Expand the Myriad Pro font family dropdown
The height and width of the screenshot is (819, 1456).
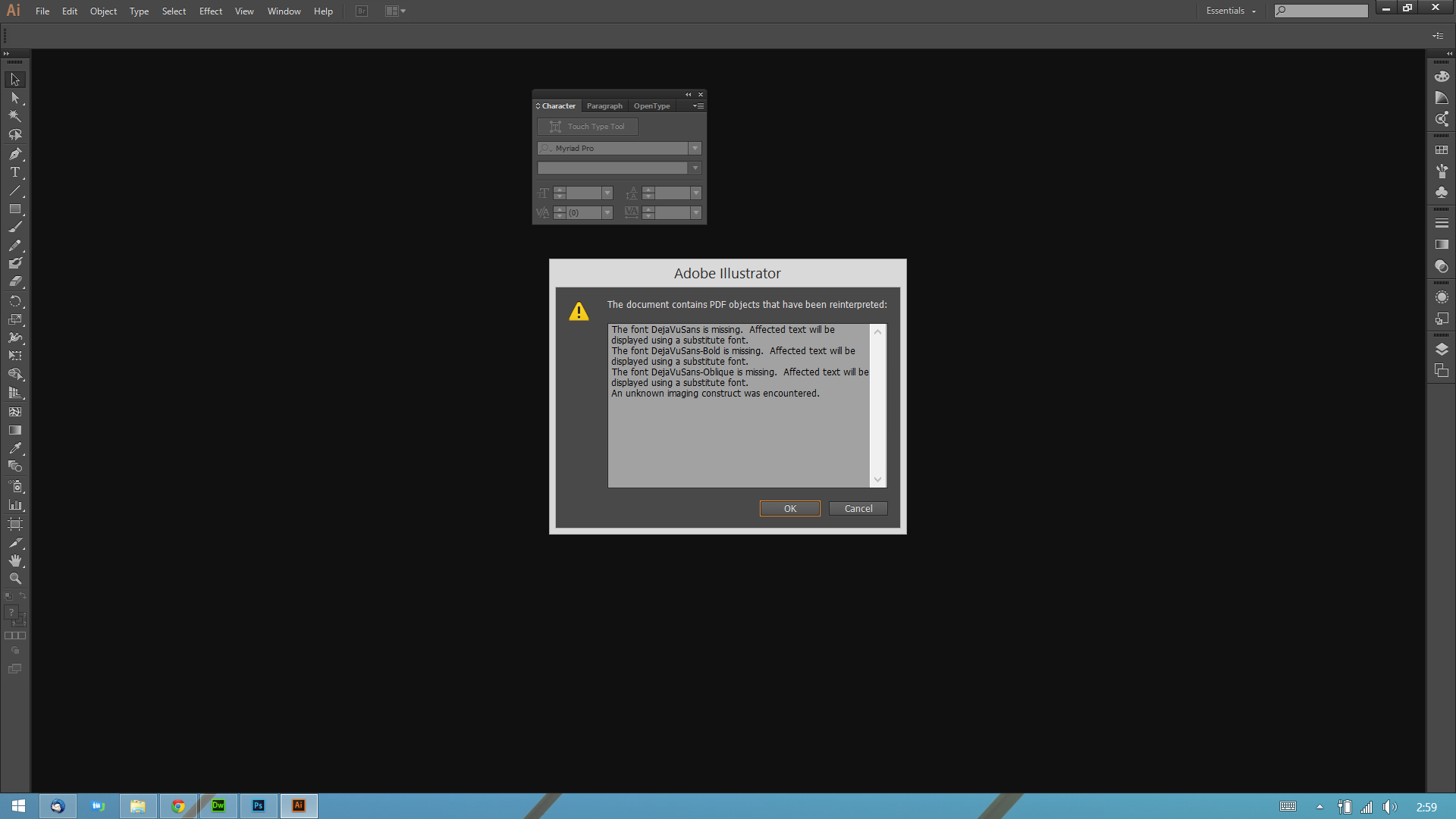695,149
